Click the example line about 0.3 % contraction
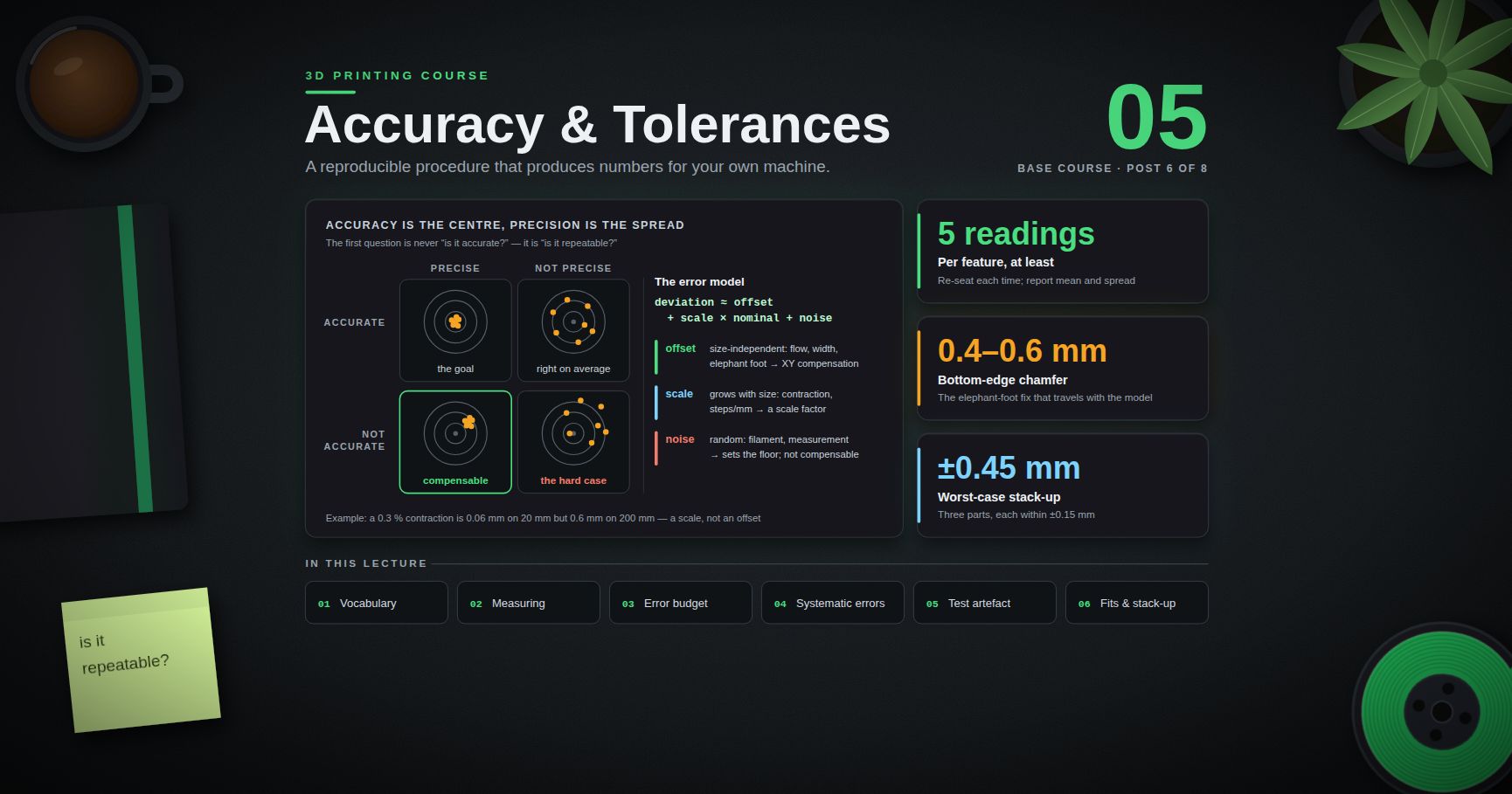The height and width of the screenshot is (794, 1512). (543, 518)
